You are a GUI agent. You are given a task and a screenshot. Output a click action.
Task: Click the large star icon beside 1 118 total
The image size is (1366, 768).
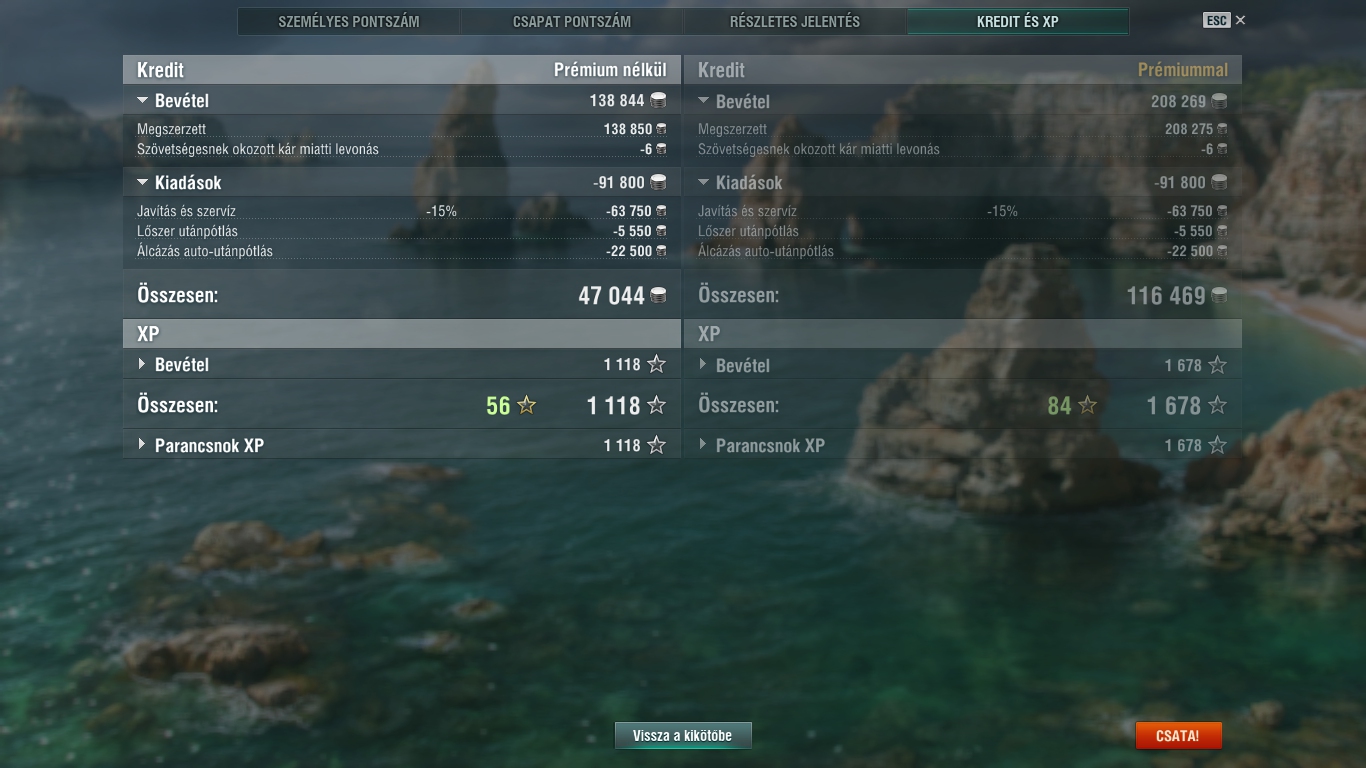point(656,405)
